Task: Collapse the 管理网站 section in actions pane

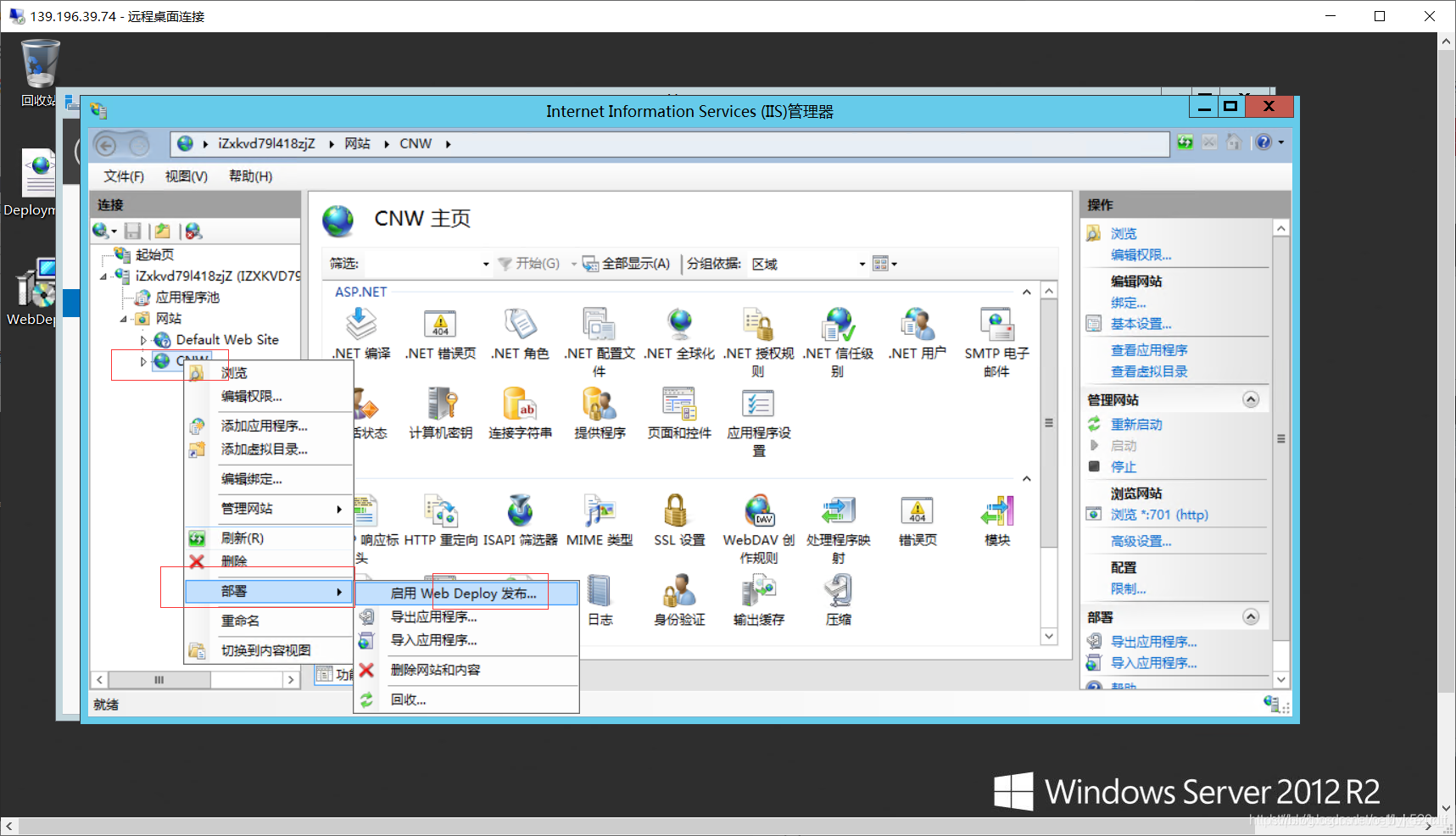Action: (1251, 399)
